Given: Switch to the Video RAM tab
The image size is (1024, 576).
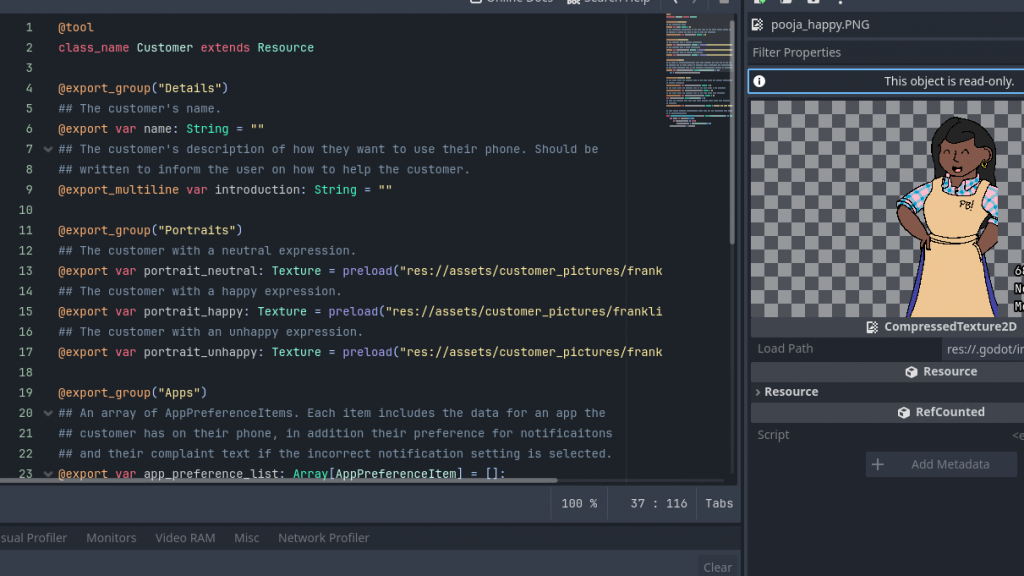Looking at the screenshot, I should pos(185,538).
